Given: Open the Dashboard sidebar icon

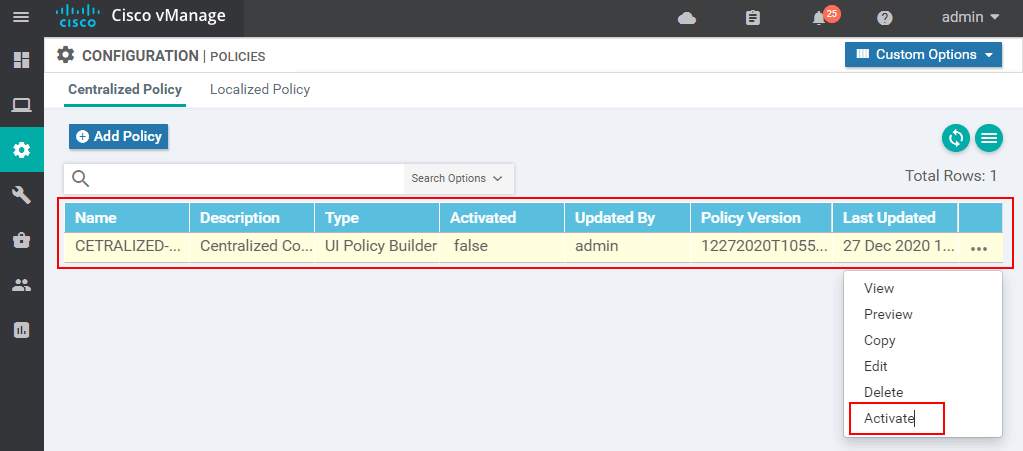Looking at the screenshot, I should point(21,60).
